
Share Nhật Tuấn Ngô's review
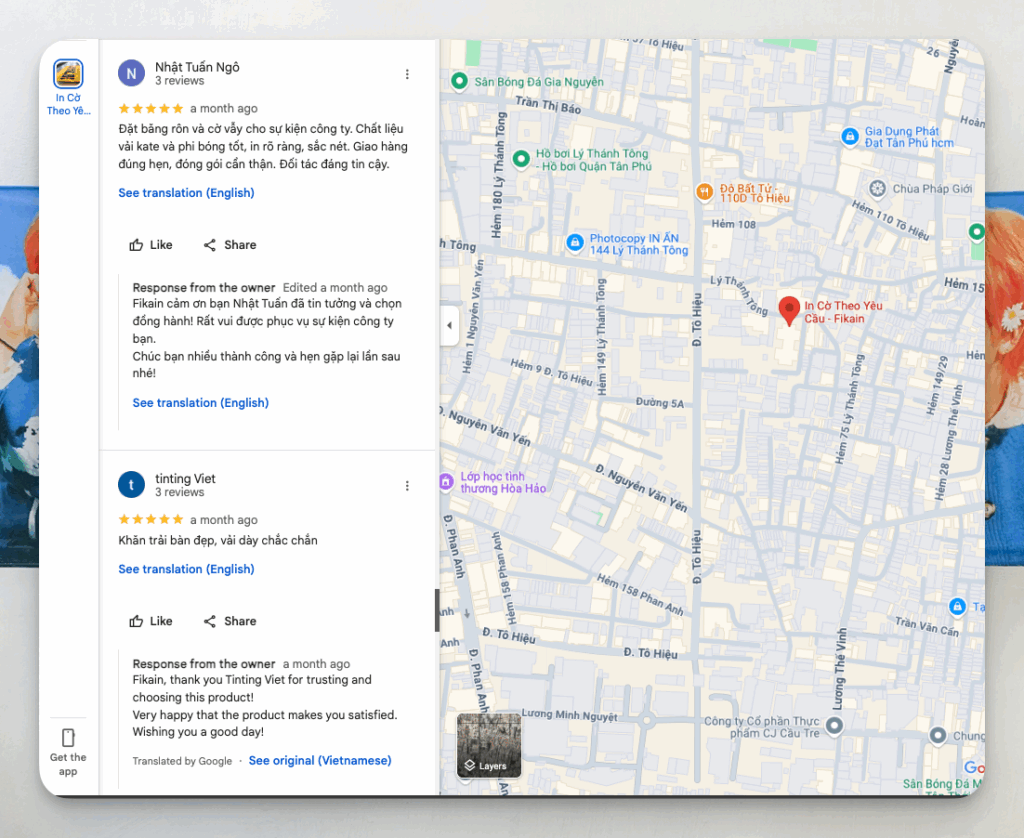click(x=230, y=245)
